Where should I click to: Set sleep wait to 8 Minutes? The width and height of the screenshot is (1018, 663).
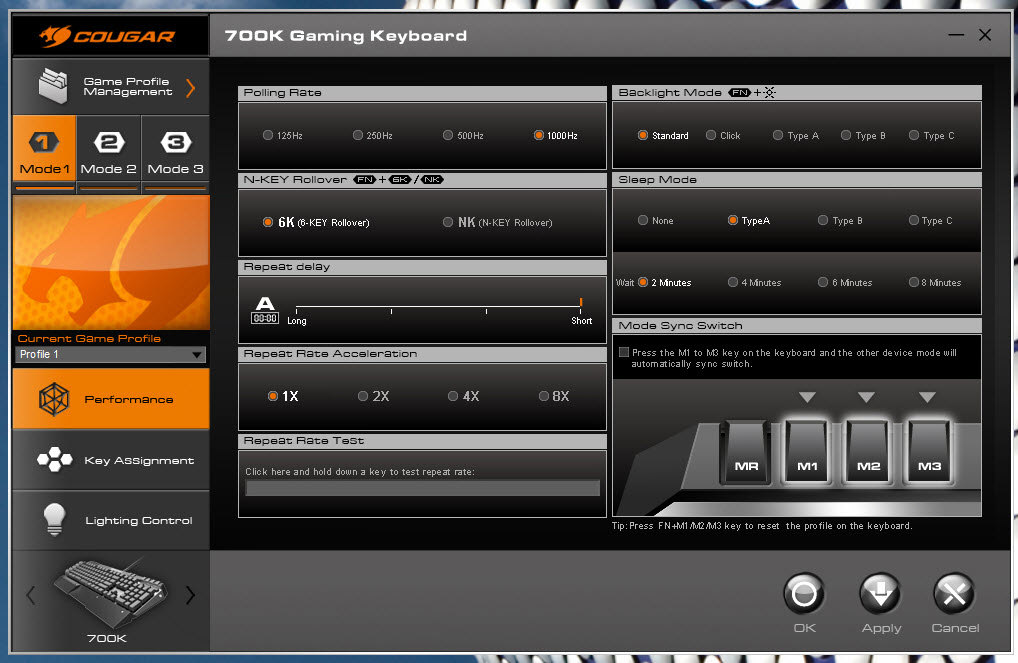pyautogui.click(x=913, y=282)
